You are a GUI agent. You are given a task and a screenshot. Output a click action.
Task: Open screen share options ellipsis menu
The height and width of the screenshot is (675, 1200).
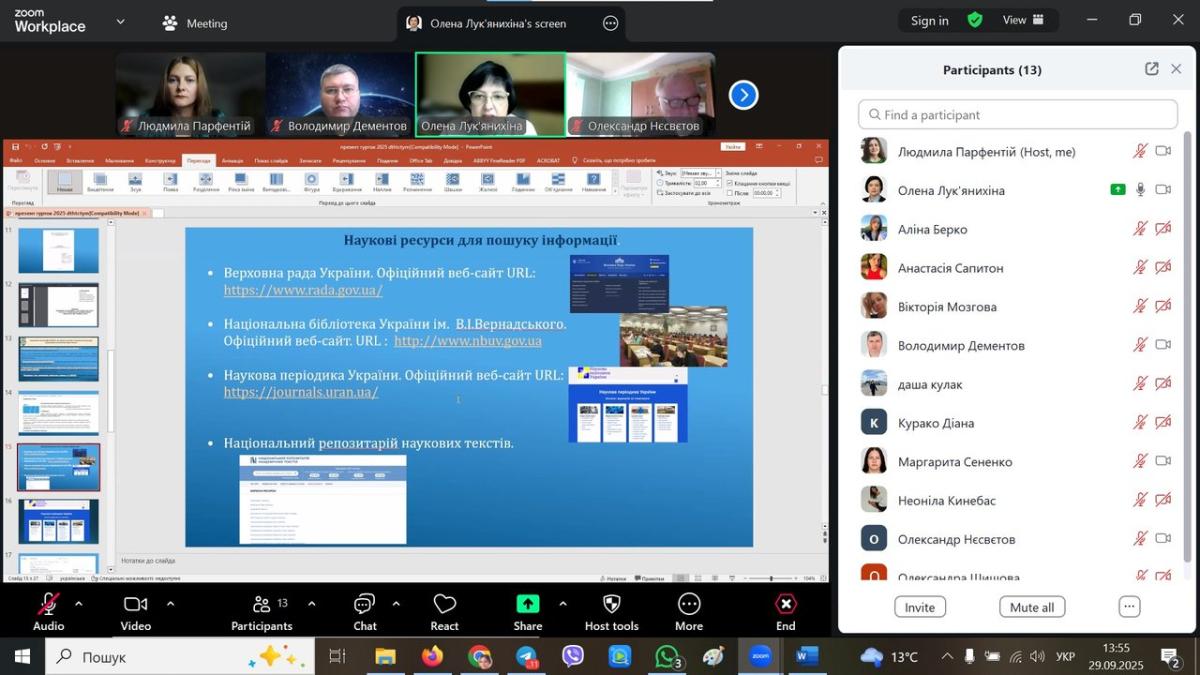[x=610, y=23]
